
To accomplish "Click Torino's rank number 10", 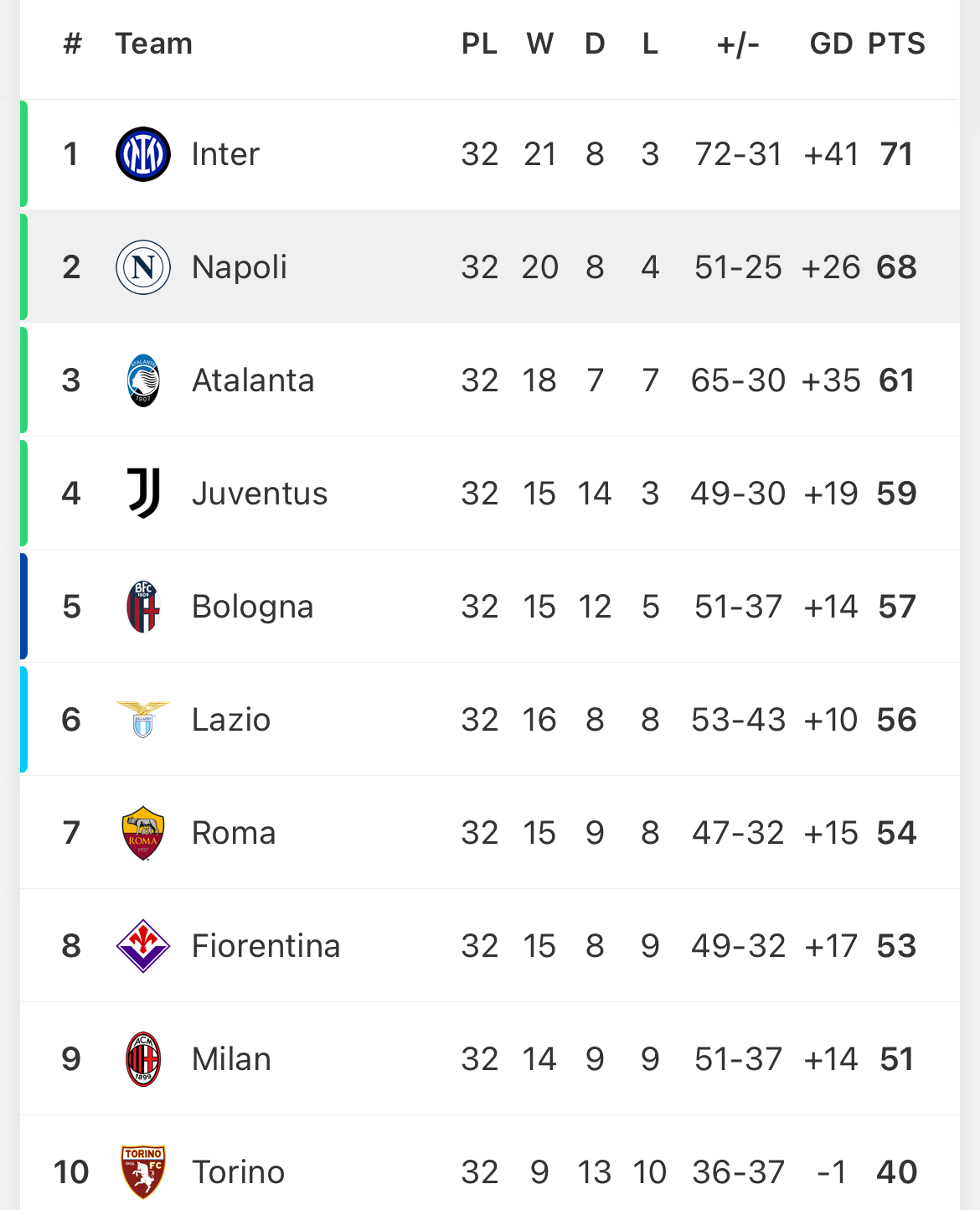I will 71,1172.
